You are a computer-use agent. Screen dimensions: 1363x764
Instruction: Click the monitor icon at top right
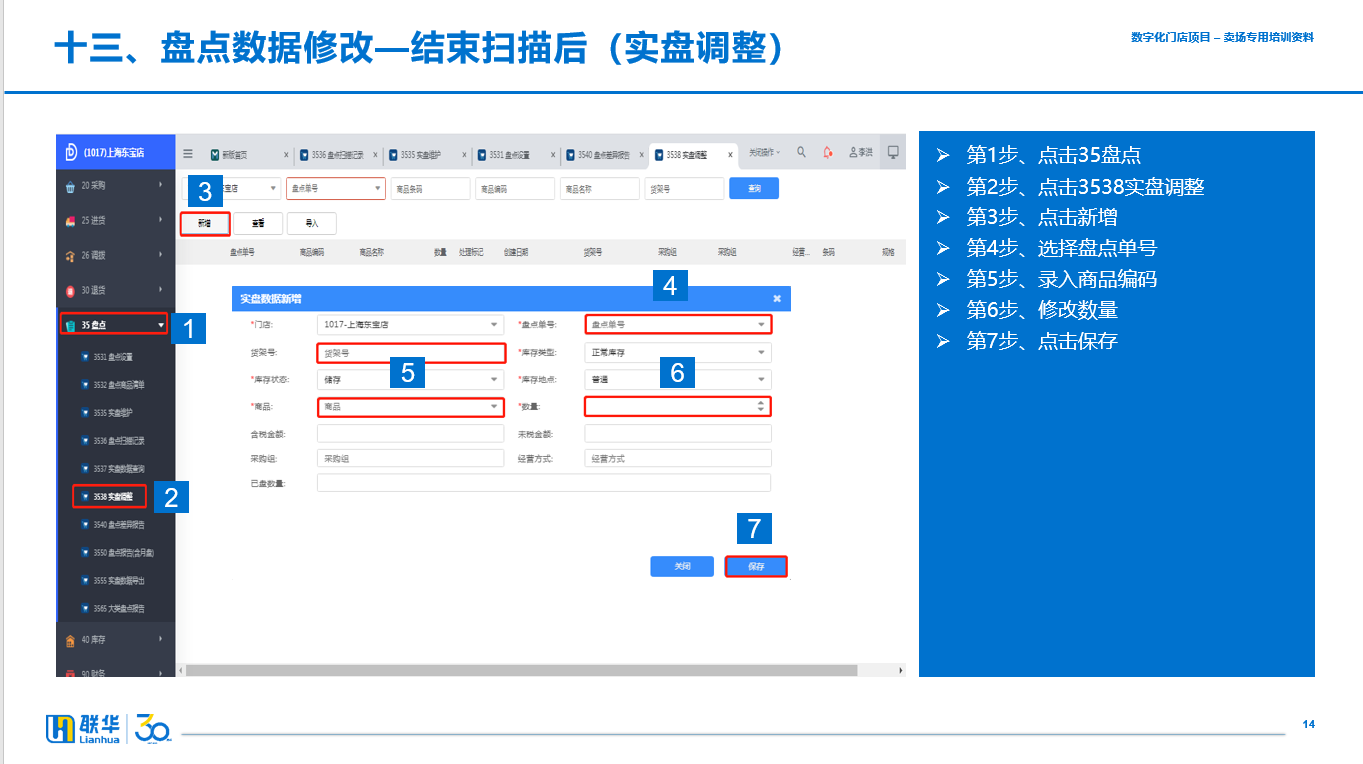click(x=893, y=152)
